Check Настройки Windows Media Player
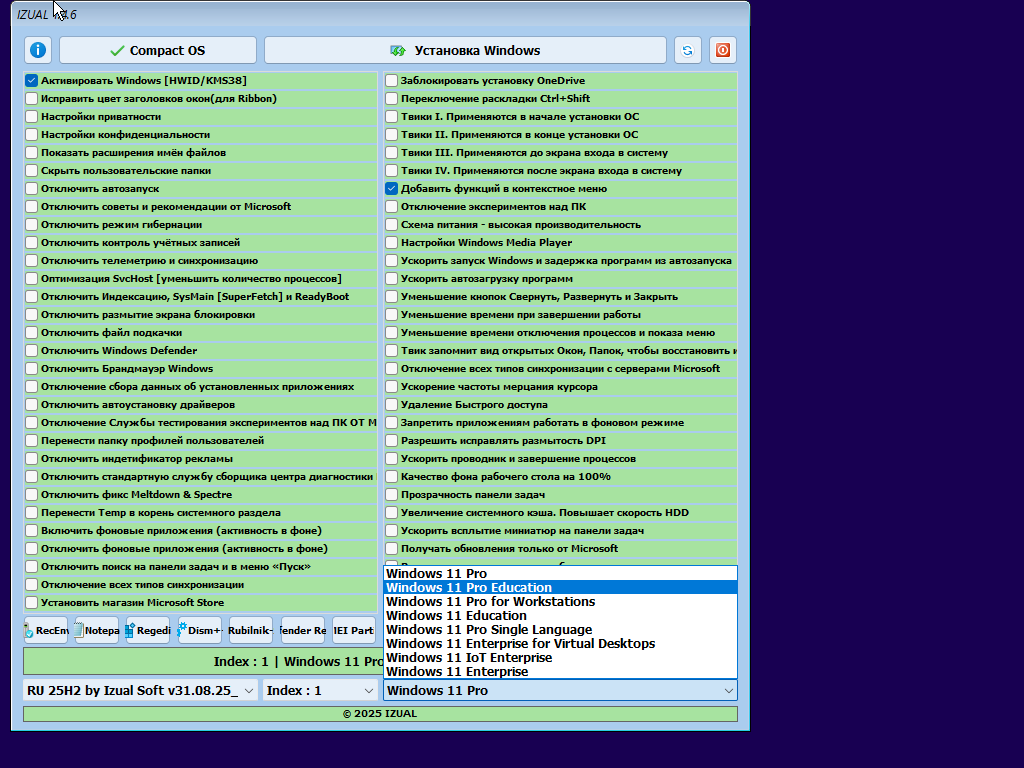Screen dimensions: 1024x768 391,242
